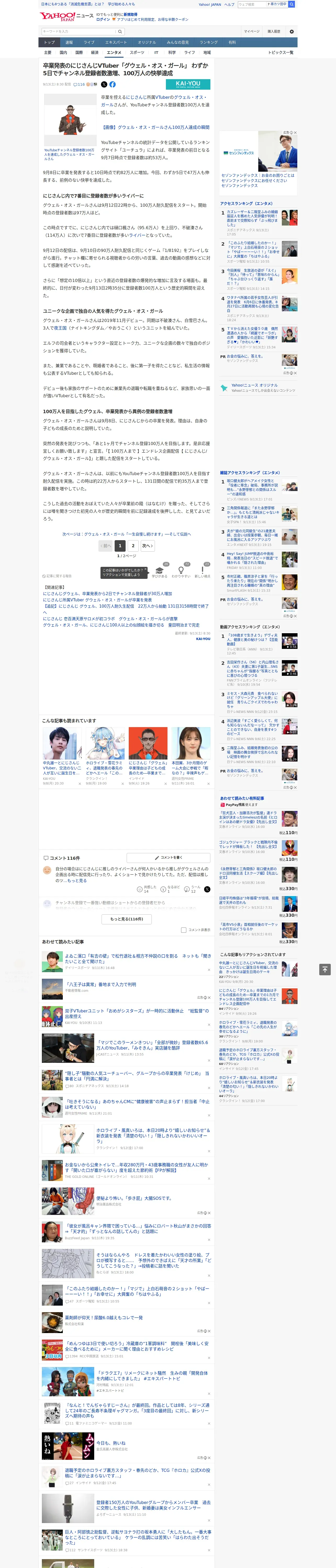Open the Yahoo!ニュース オリジナル banner

259,388
